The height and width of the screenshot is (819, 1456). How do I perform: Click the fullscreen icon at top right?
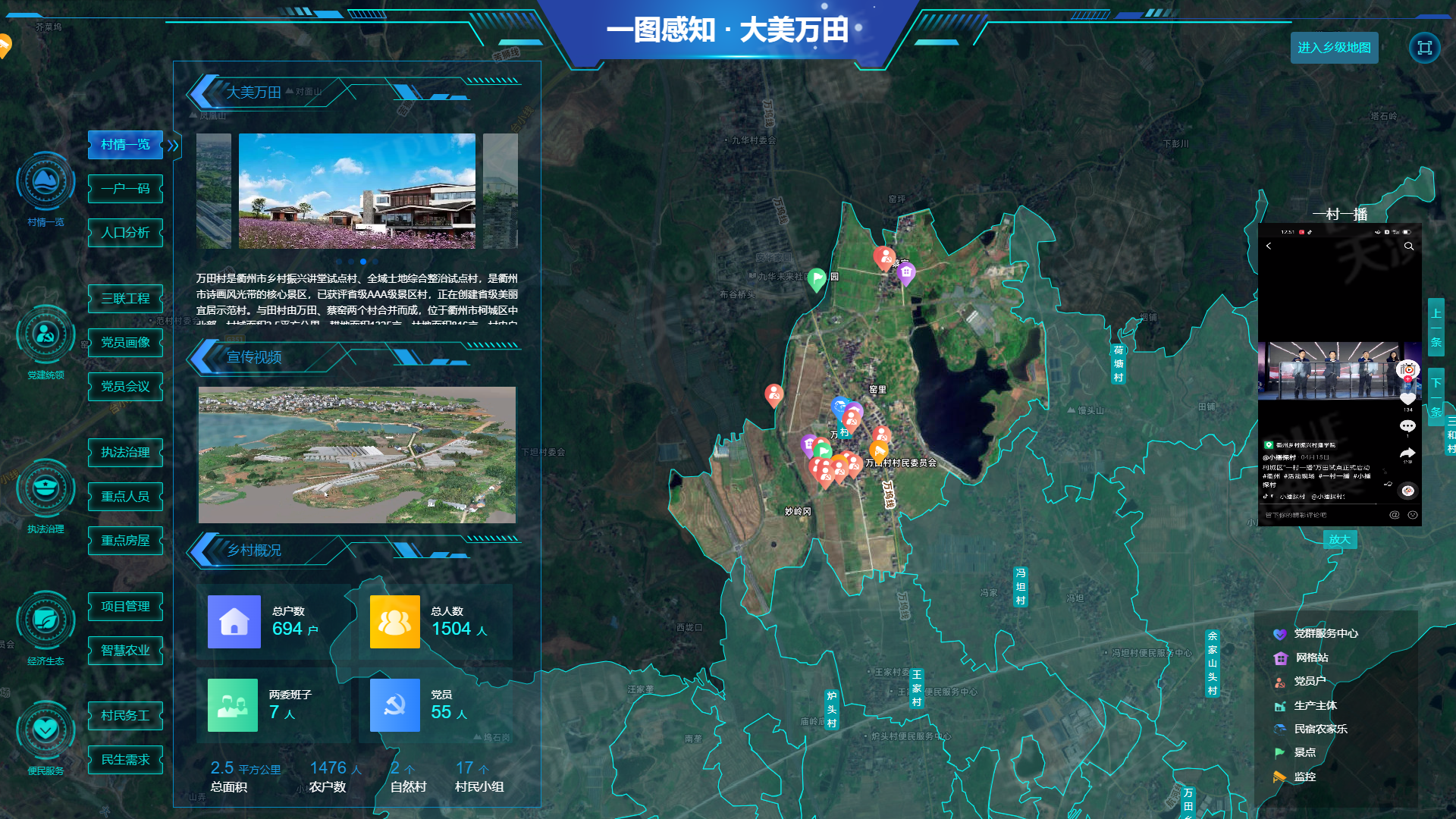tap(1424, 48)
